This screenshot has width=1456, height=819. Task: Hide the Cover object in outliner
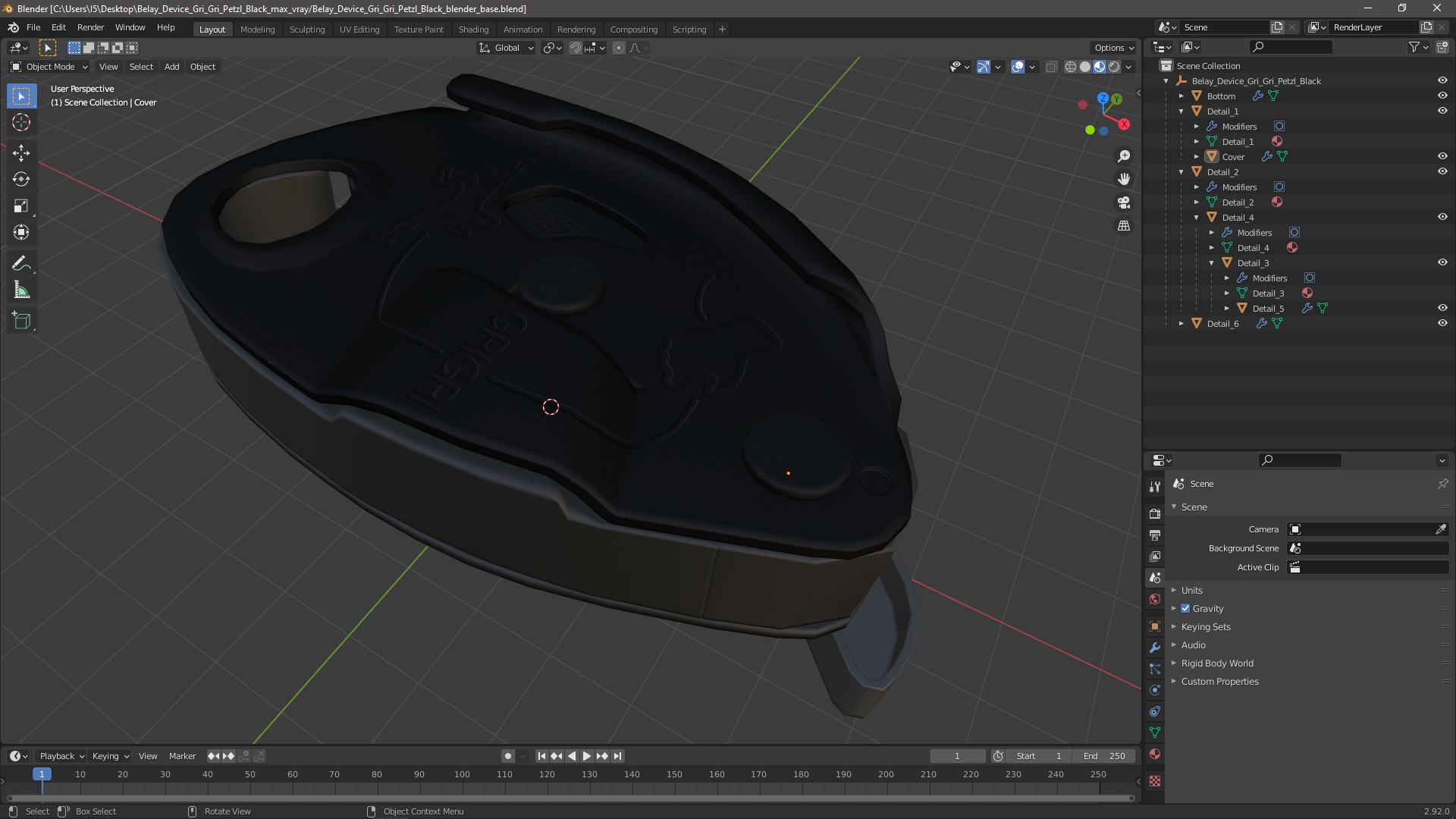(x=1442, y=157)
